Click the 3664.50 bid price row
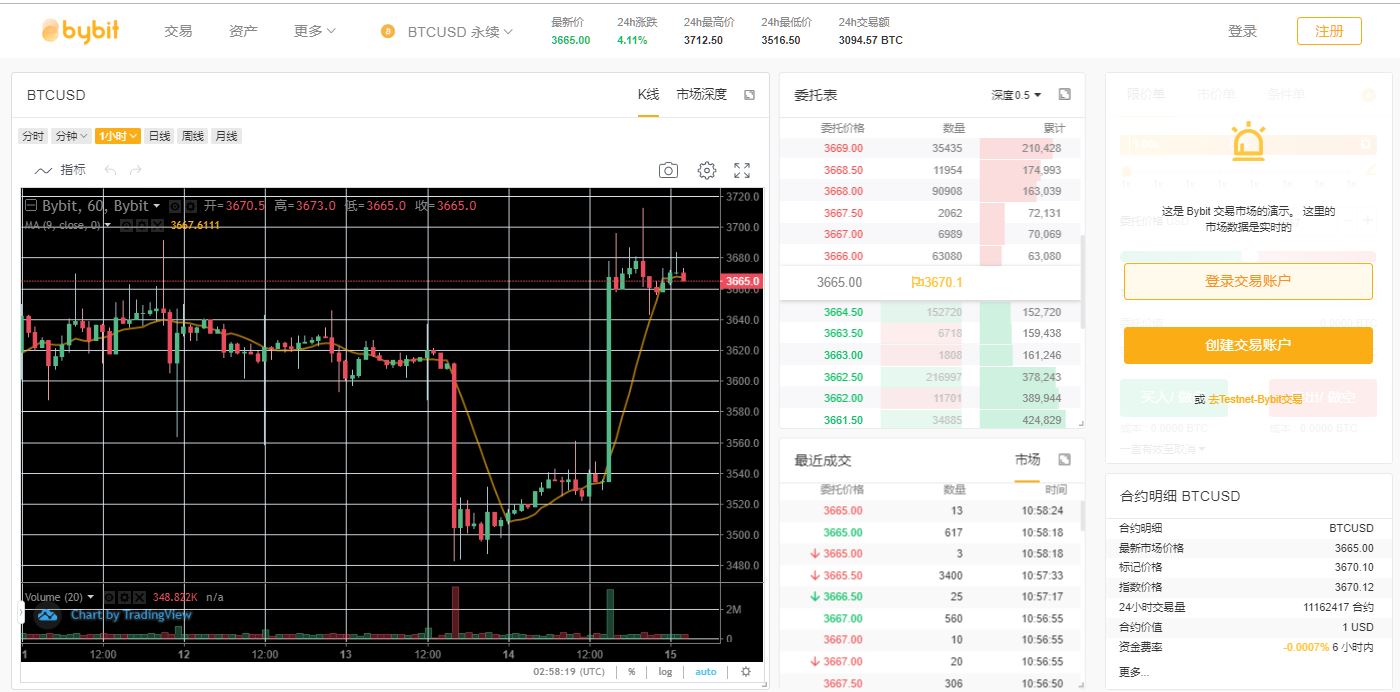This screenshot has width=1400, height=692. click(929, 312)
